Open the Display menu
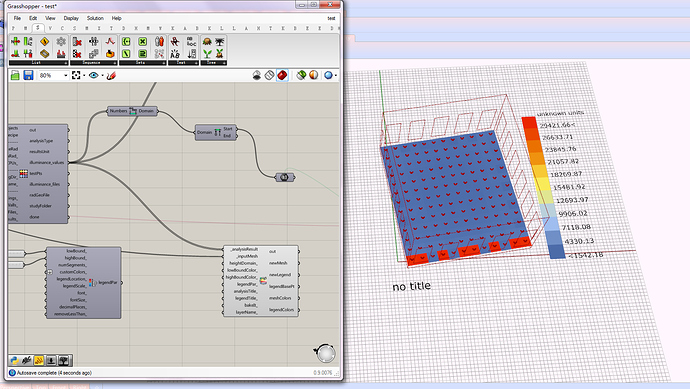Image resolution: width=690 pixels, height=389 pixels. pos(71,18)
